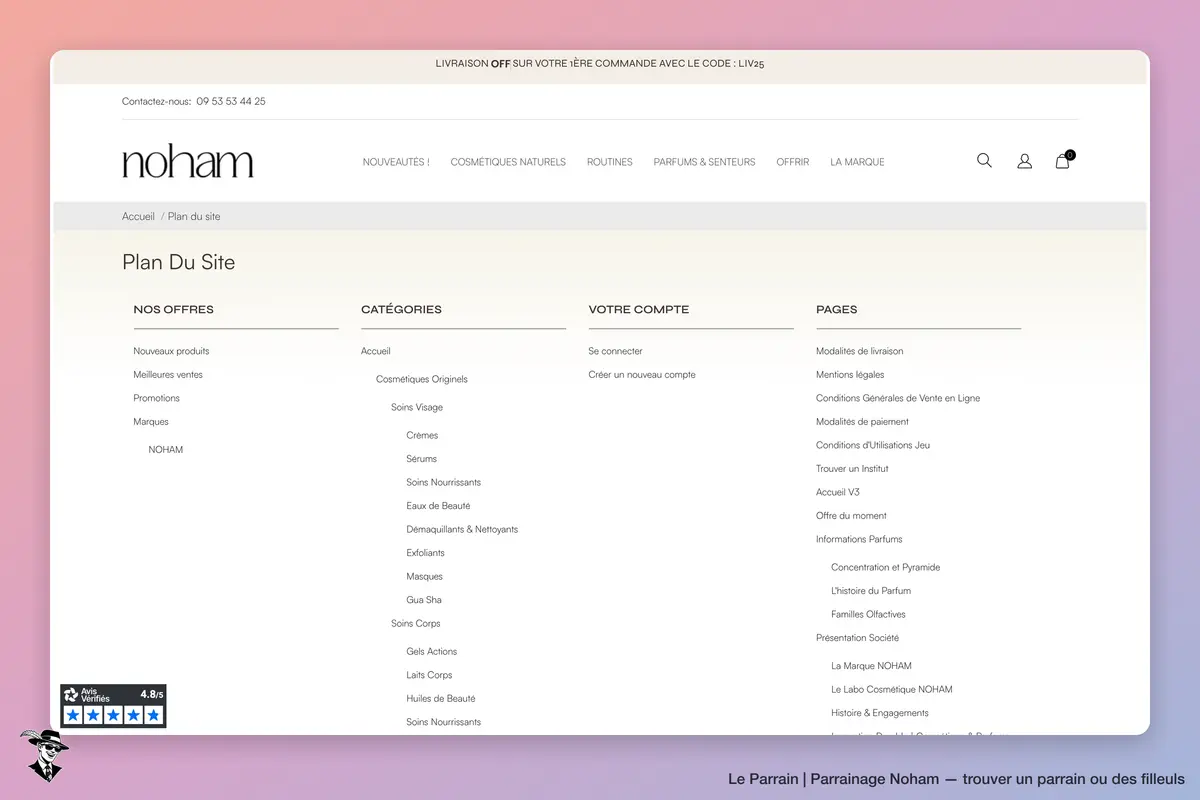Open the LA MARQUE menu item
This screenshot has height=800, width=1200.
click(857, 162)
